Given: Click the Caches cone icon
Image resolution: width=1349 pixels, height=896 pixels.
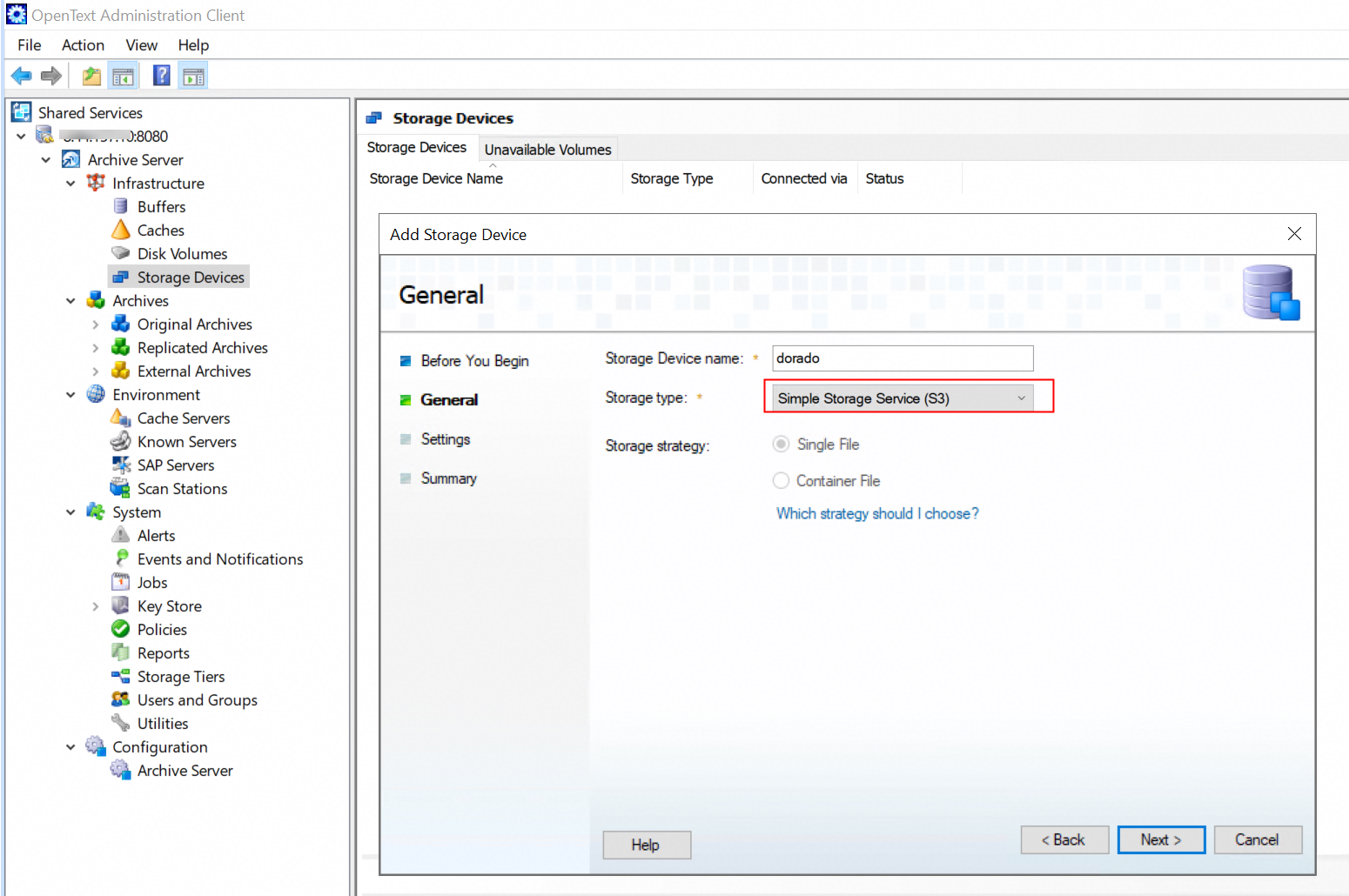Looking at the screenshot, I should point(121,230).
